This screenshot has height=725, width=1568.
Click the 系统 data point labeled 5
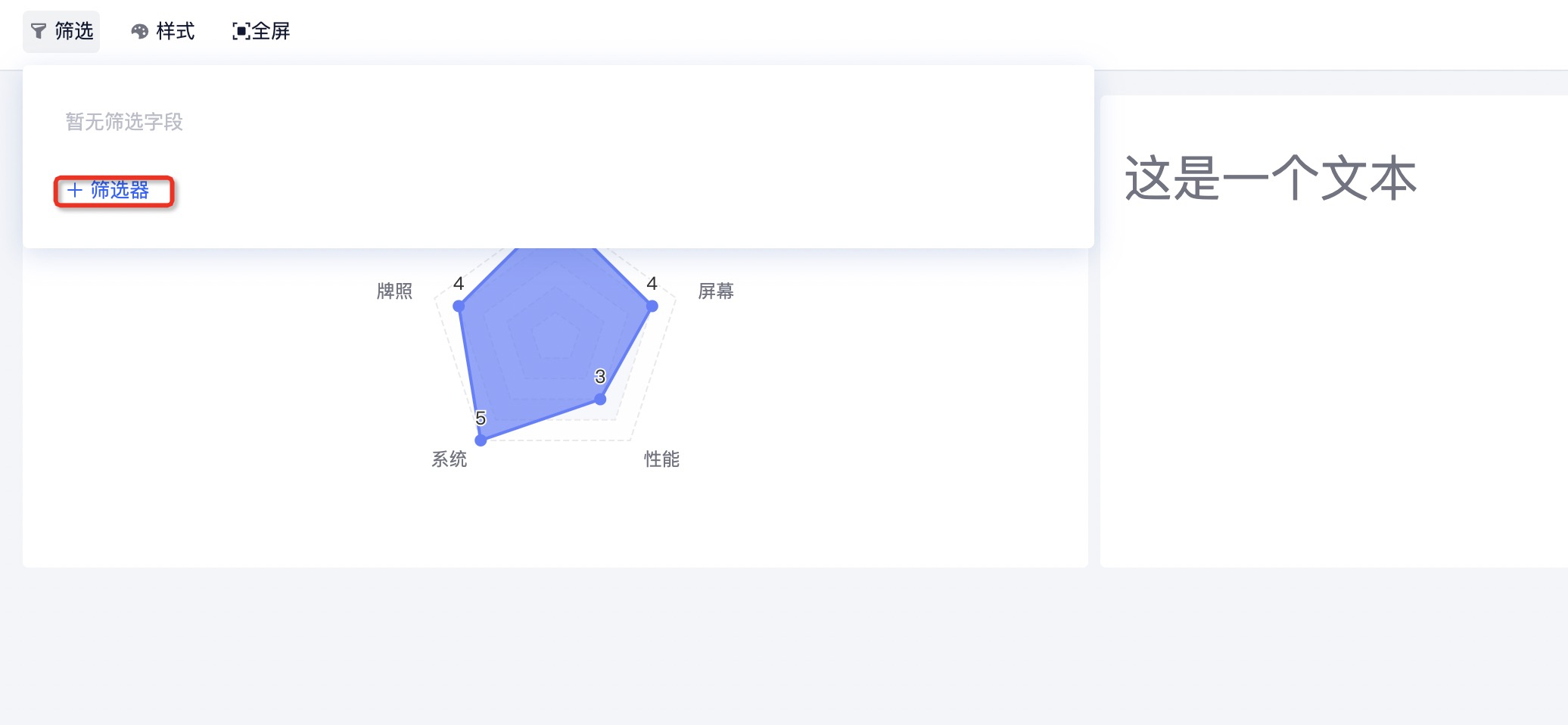tap(481, 440)
